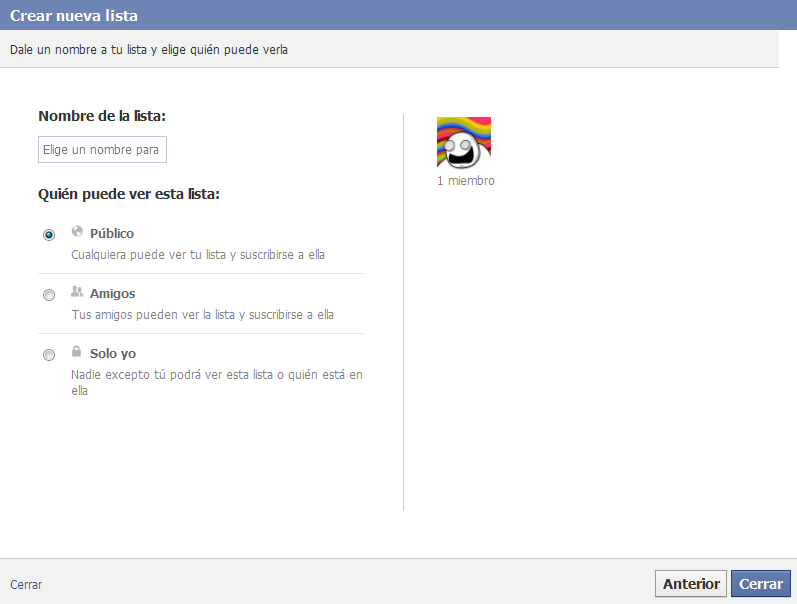The width and height of the screenshot is (797, 604).
Task: Click the globe icon next to Público
Action: click(77, 232)
